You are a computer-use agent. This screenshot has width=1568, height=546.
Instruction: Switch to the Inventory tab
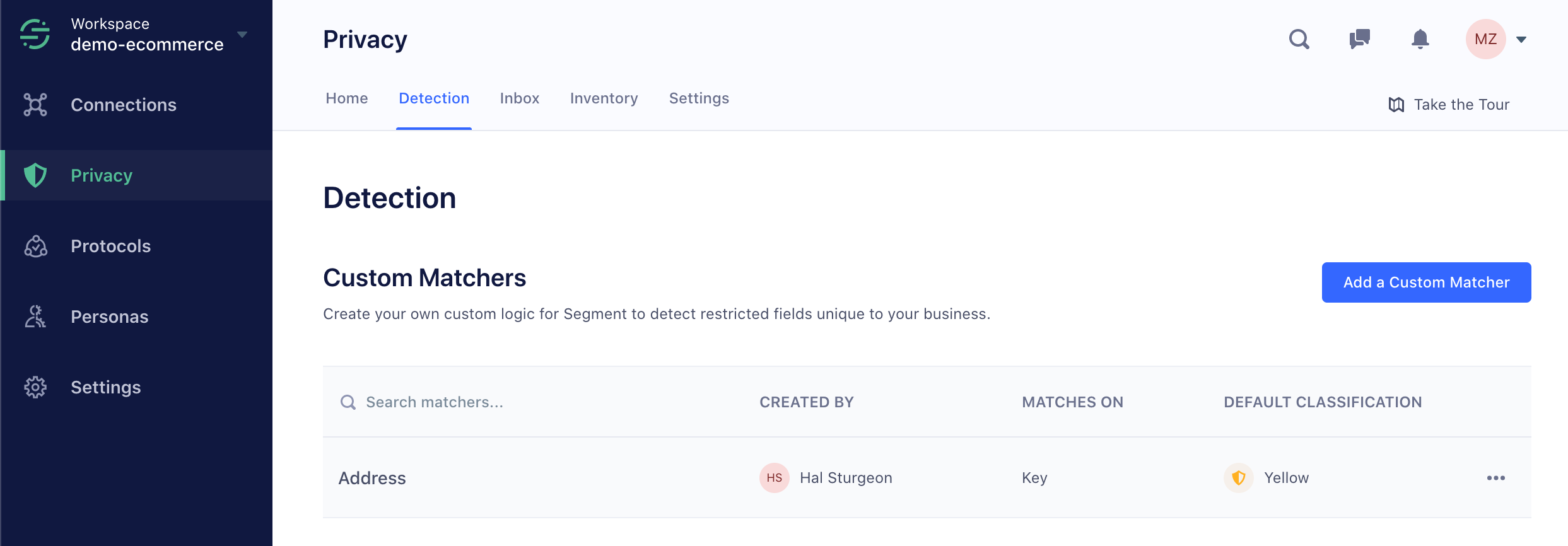(604, 98)
